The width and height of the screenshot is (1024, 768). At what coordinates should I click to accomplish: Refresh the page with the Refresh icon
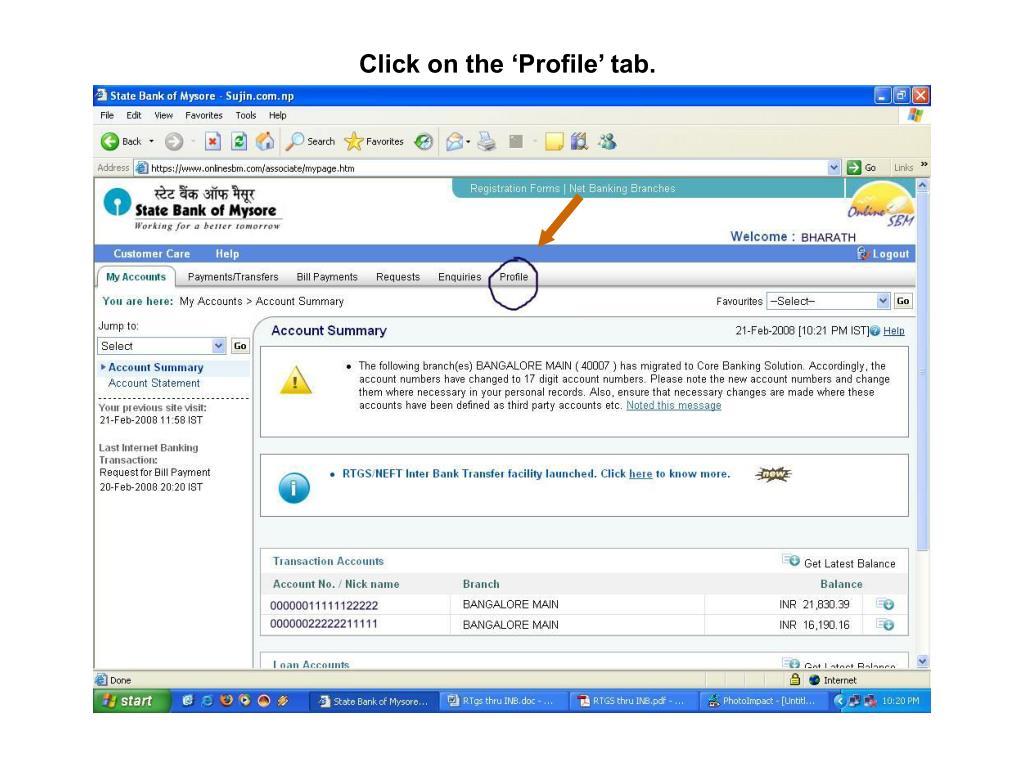[239, 142]
